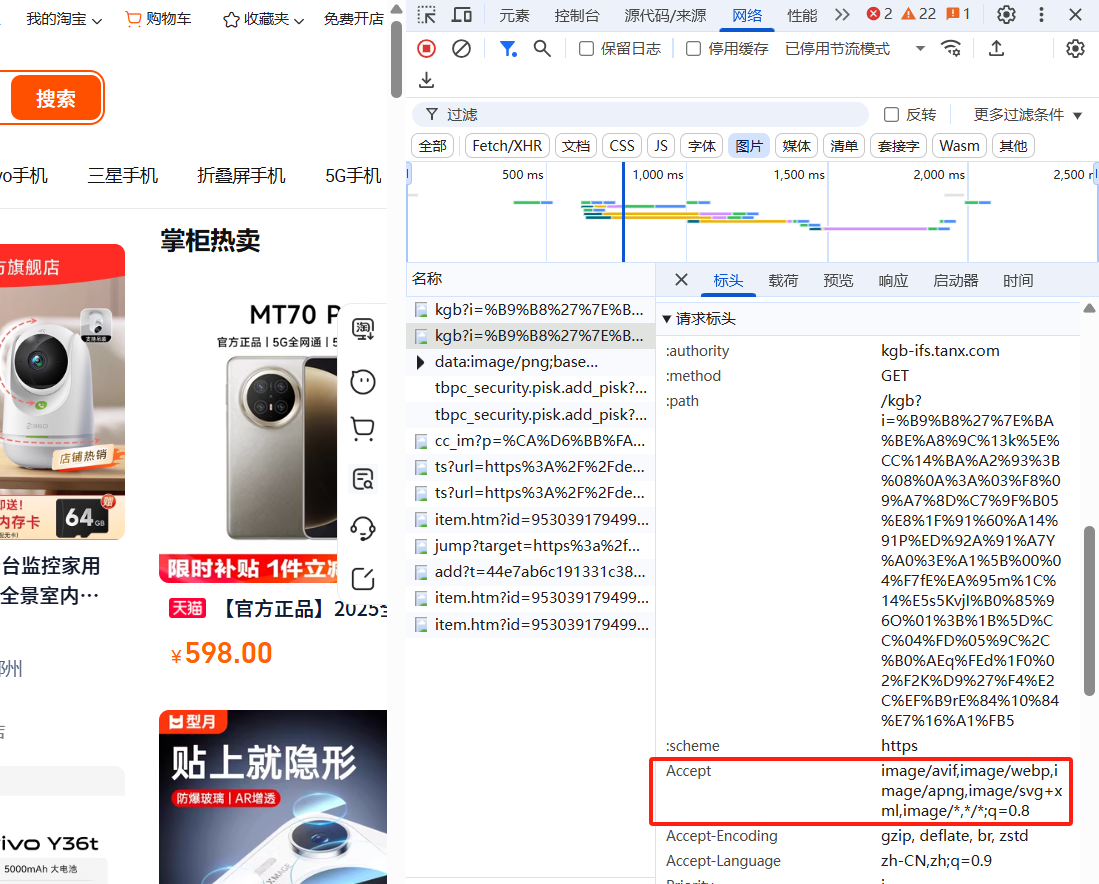Open the 载荷 detail tab
The height and width of the screenshot is (884, 1099).
pyautogui.click(x=783, y=280)
